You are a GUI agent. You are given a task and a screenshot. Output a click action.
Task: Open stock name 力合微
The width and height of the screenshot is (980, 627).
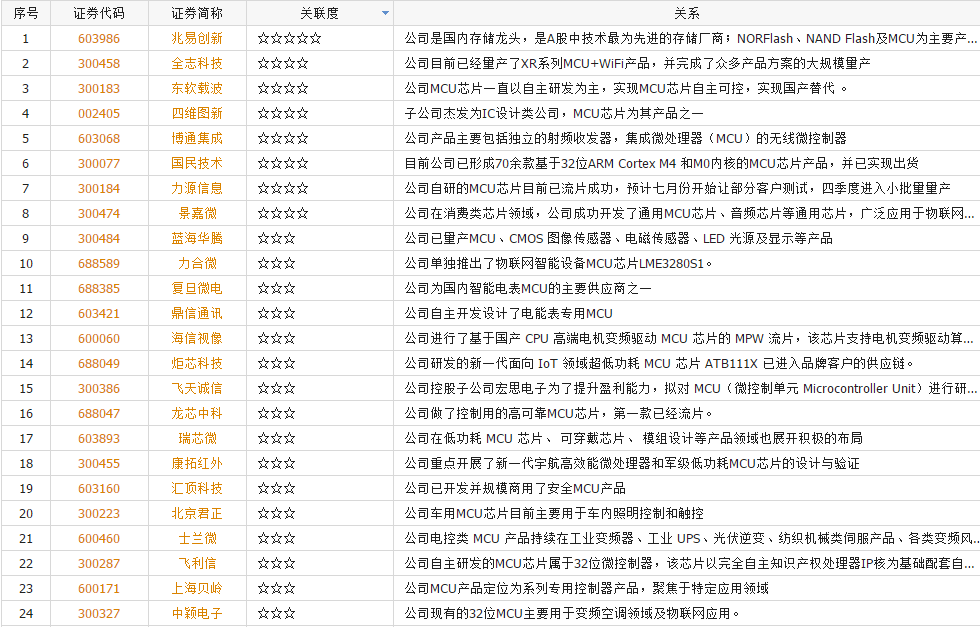pyautogui.click(x=197, y=263)
